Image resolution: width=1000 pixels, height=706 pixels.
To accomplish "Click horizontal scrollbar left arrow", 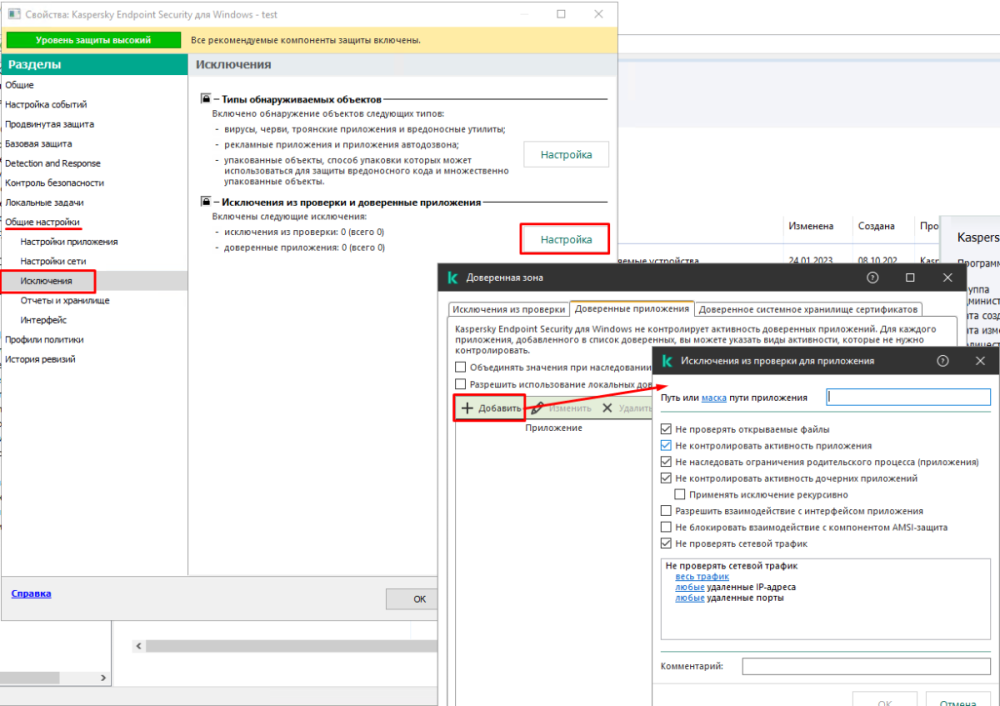I will pyautogui.click(x=138, y=646).
